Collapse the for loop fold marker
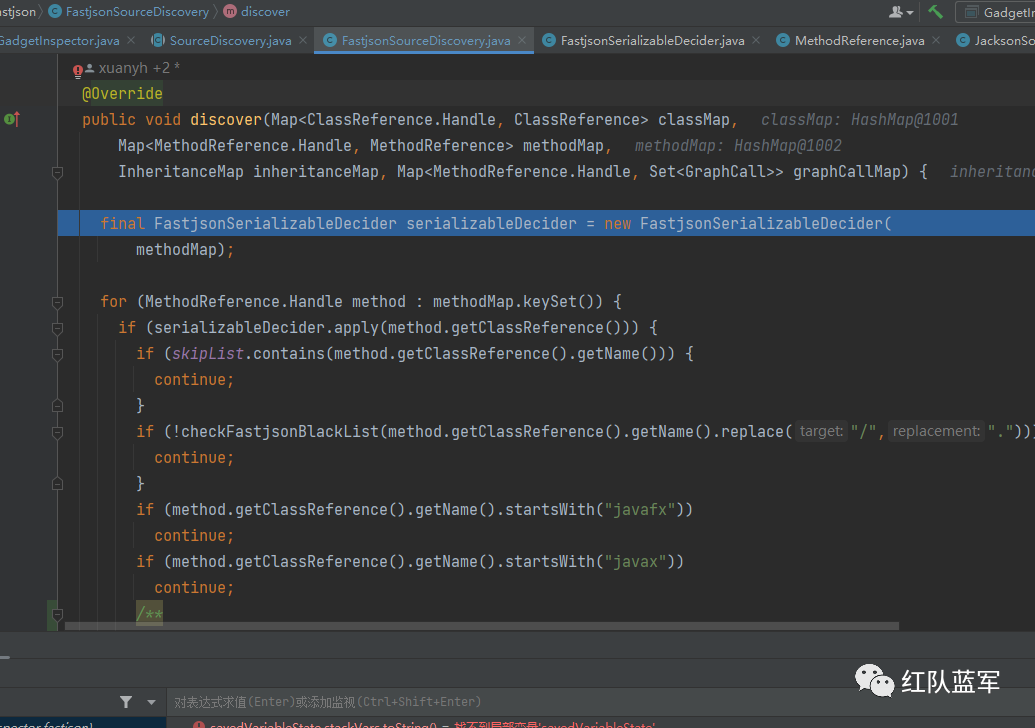This screenshot has width=1035, height=728. [57, 302]
